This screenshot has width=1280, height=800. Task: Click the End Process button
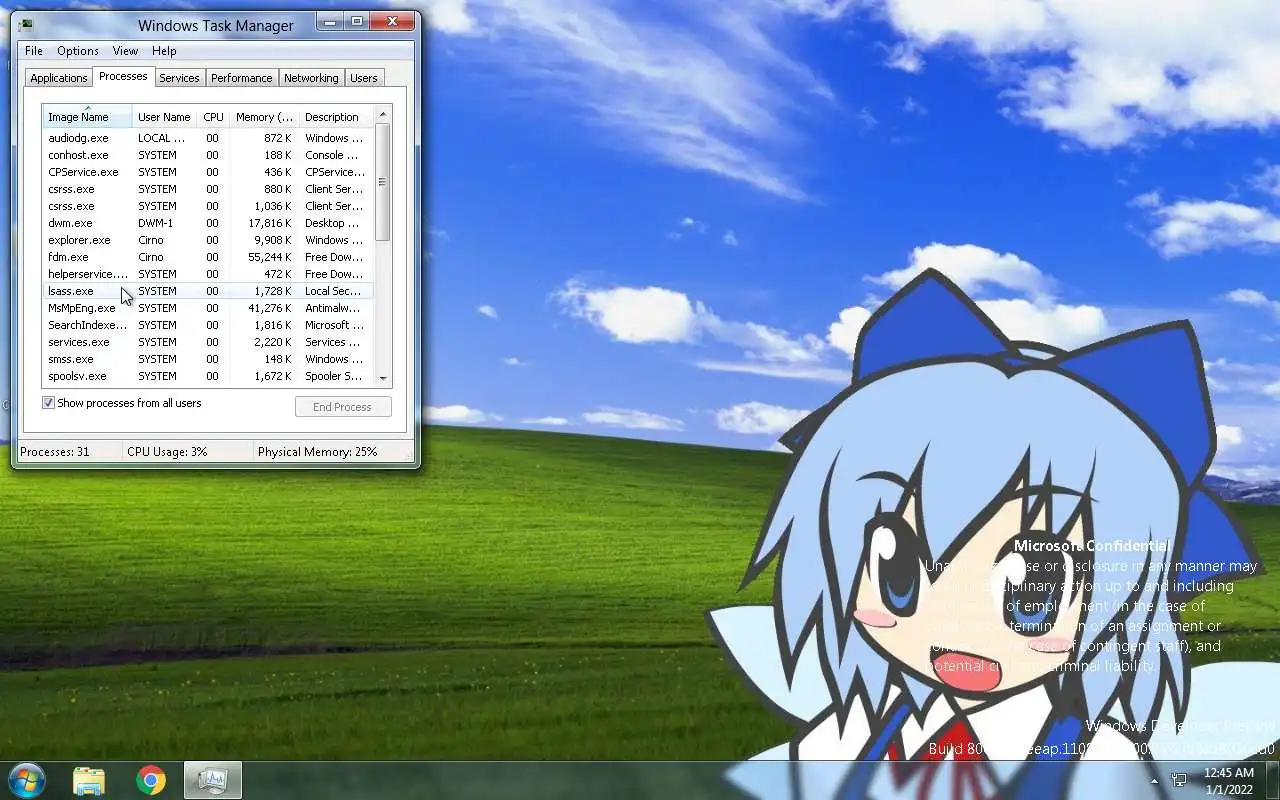[x=342, y=407]
